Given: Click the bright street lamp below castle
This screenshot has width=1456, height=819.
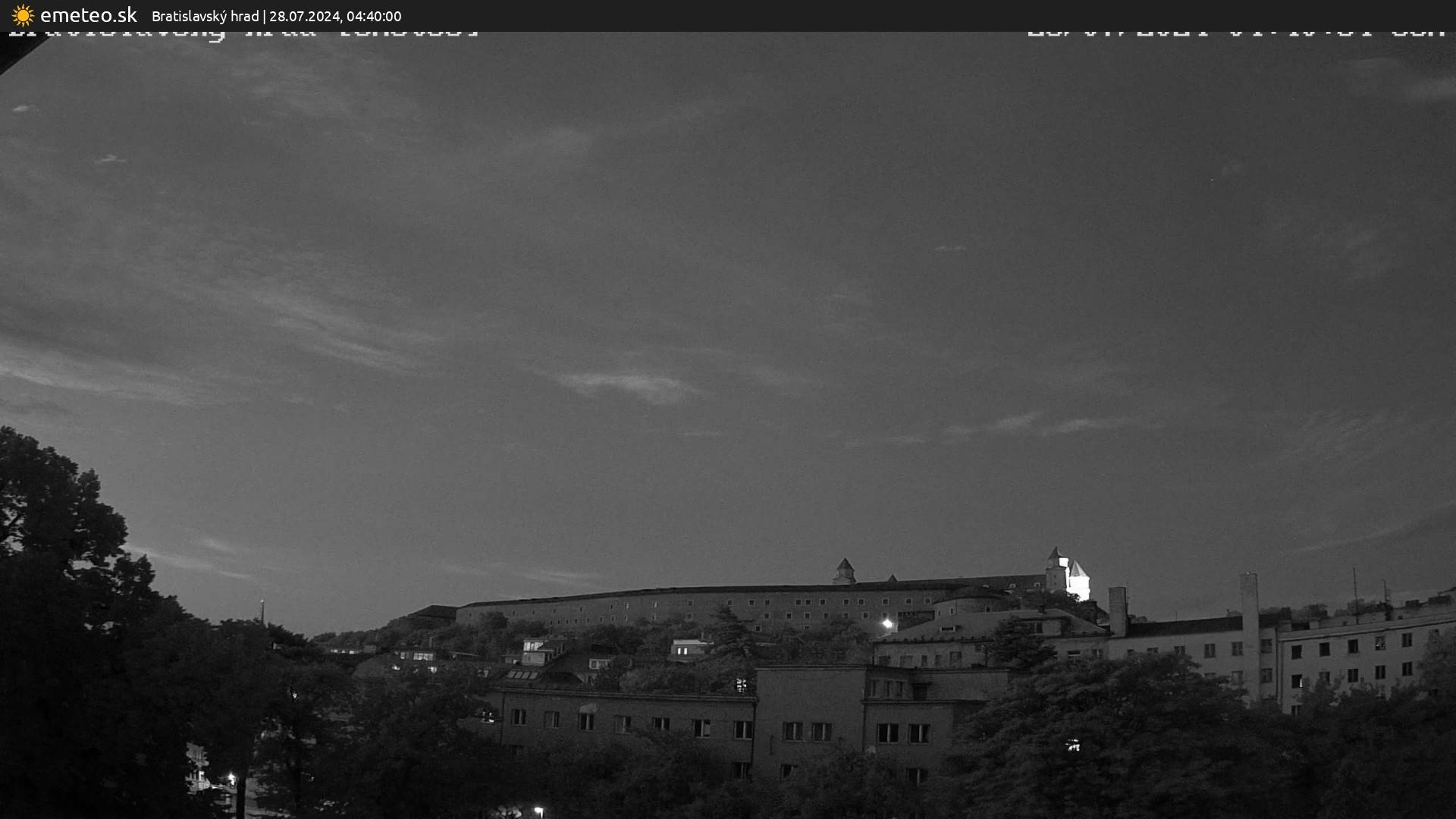Looking at the screenshot, I should pyautogui.click(x=886, y=624).
